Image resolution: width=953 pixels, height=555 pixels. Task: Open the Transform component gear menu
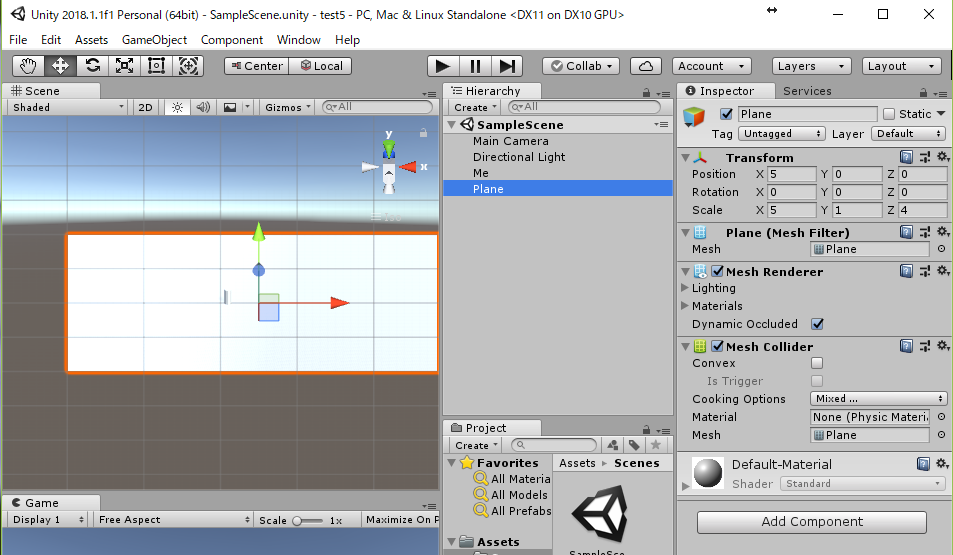point(943,157)
